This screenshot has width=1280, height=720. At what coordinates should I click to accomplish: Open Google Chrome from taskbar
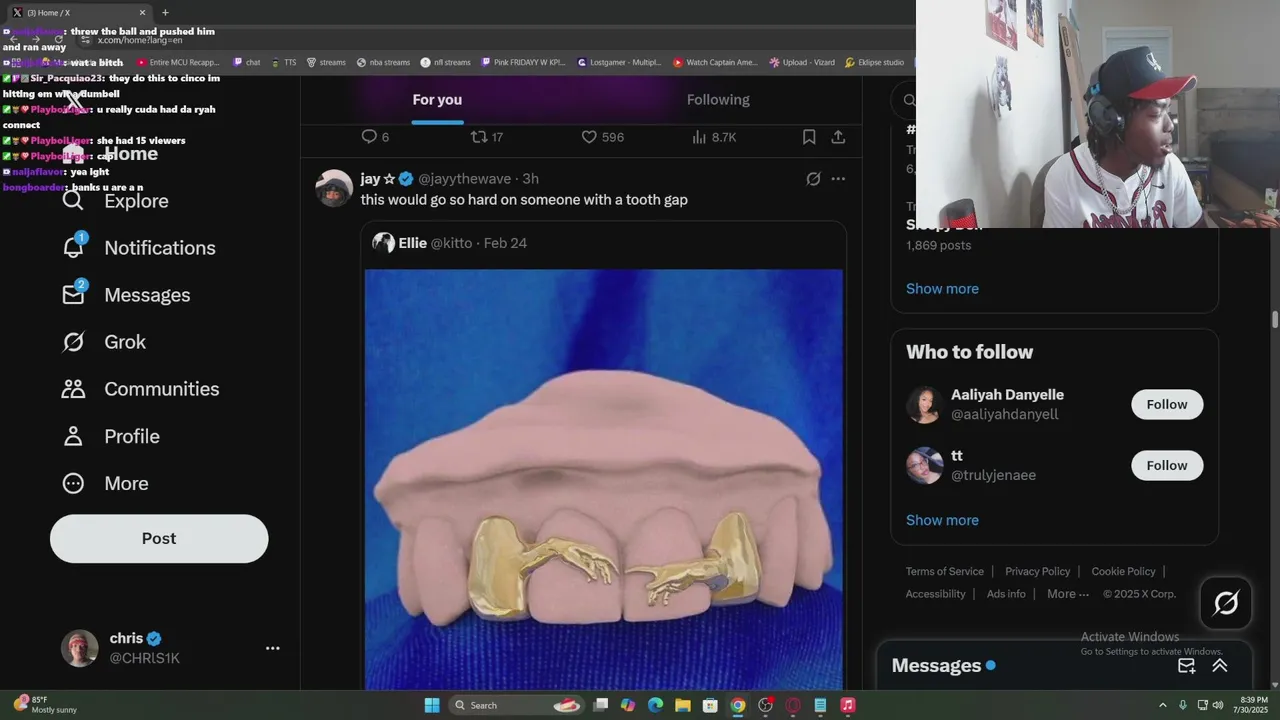coord(737,705)
